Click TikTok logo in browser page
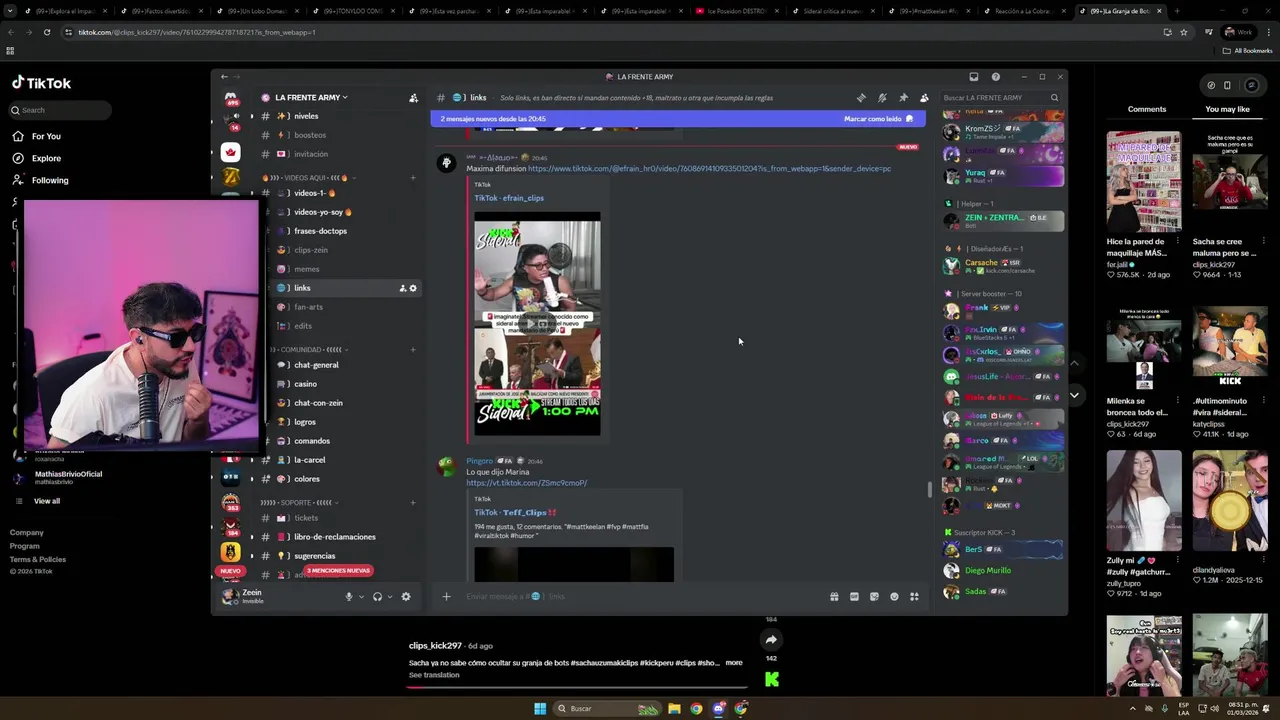This screenshot has height=720, width=1280. point(41,83)
